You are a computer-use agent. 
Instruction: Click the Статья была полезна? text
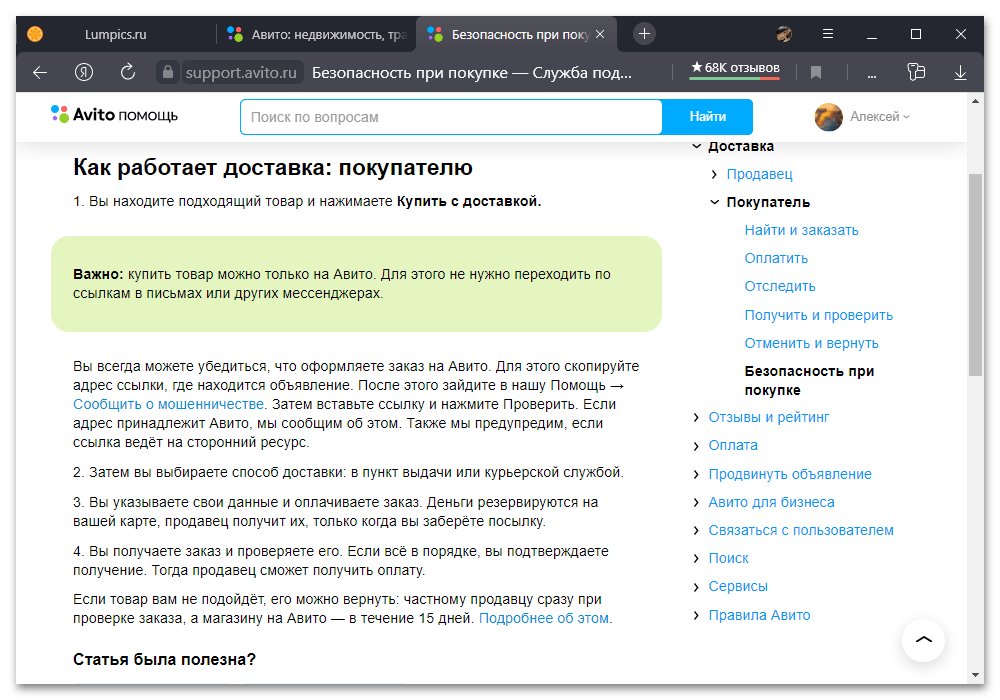pos(164,659)
